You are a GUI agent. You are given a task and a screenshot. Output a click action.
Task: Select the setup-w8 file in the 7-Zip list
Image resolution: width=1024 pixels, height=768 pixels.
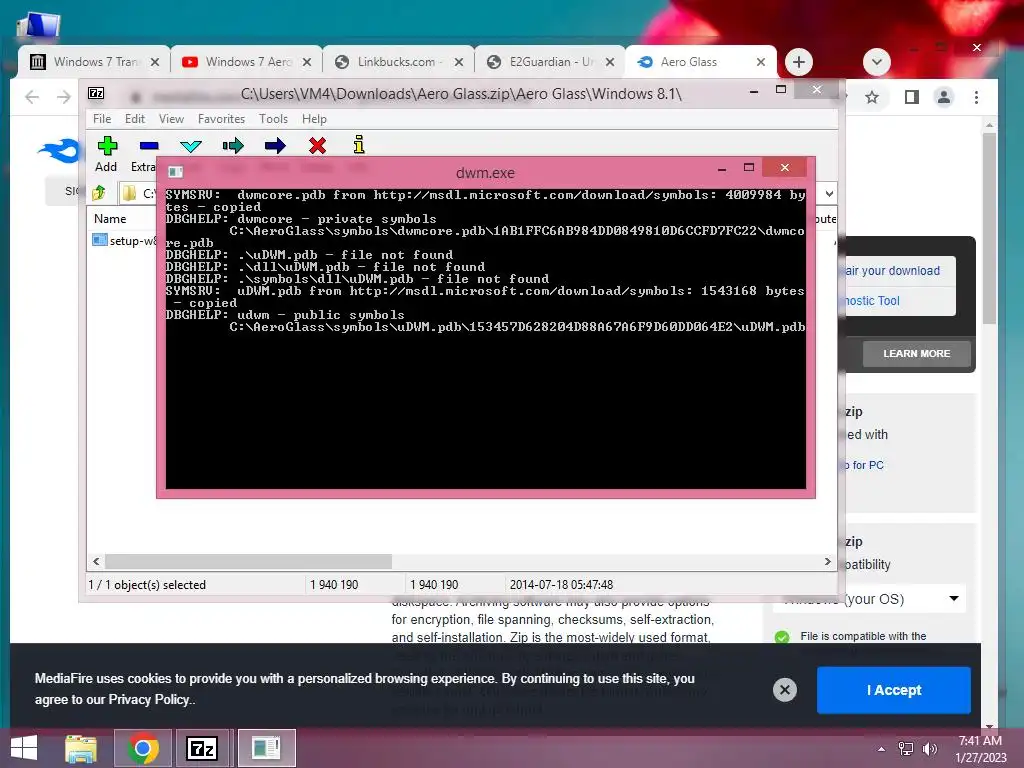pyautogui.click(x=124, y=240)
